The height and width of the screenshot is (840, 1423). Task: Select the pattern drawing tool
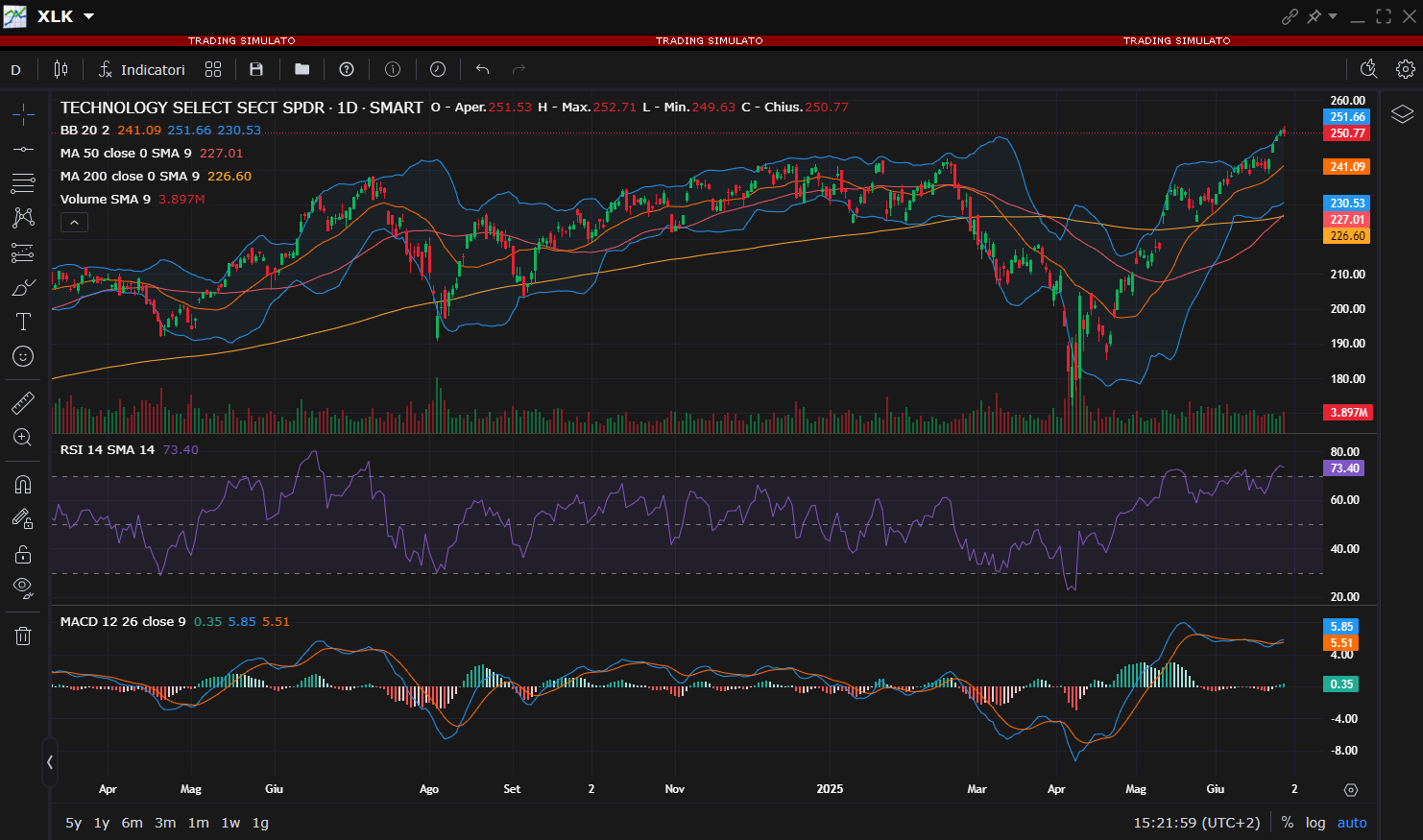tap(23, 218)
